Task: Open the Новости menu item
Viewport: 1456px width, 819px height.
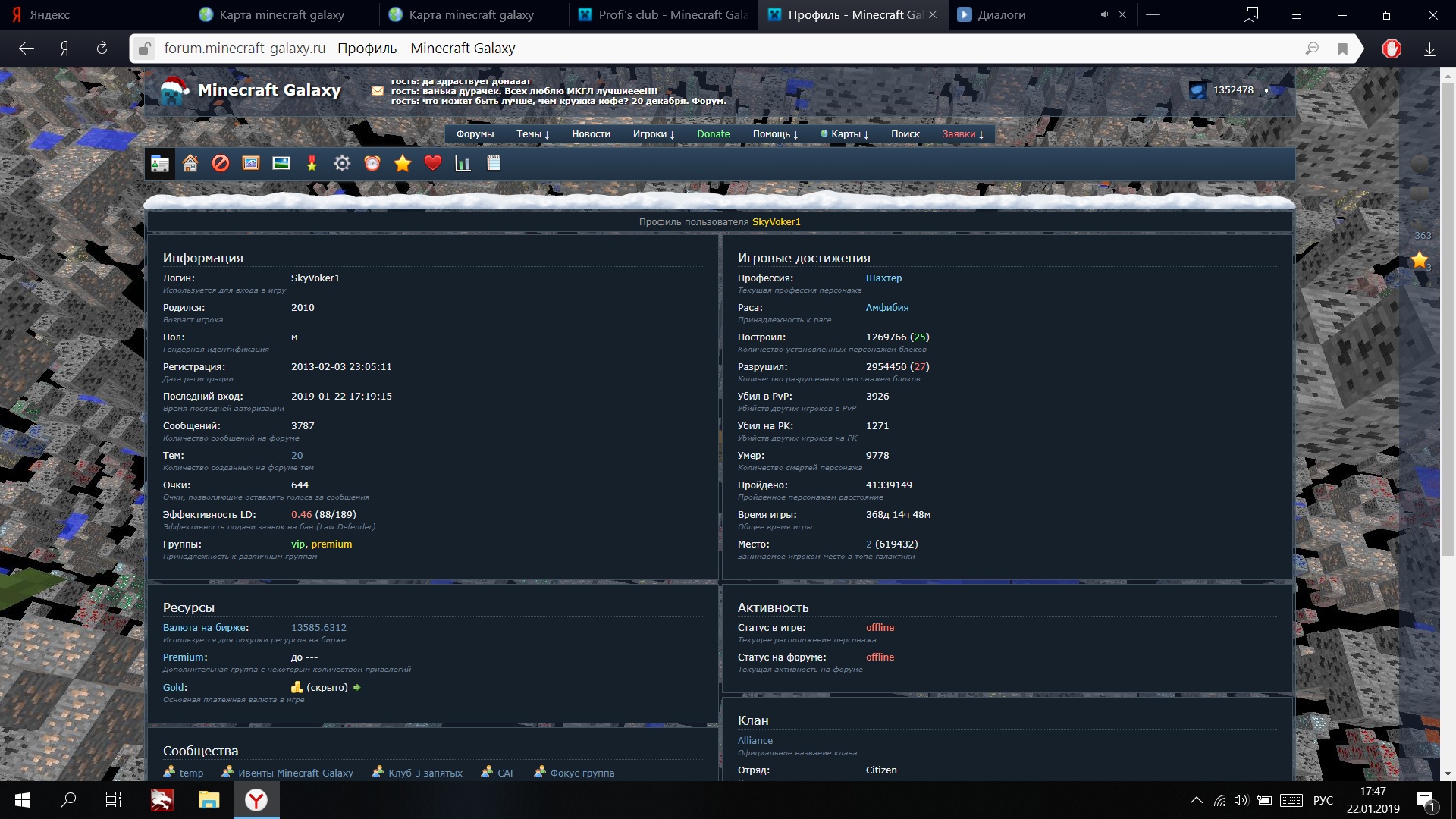Action: [591, 134]
